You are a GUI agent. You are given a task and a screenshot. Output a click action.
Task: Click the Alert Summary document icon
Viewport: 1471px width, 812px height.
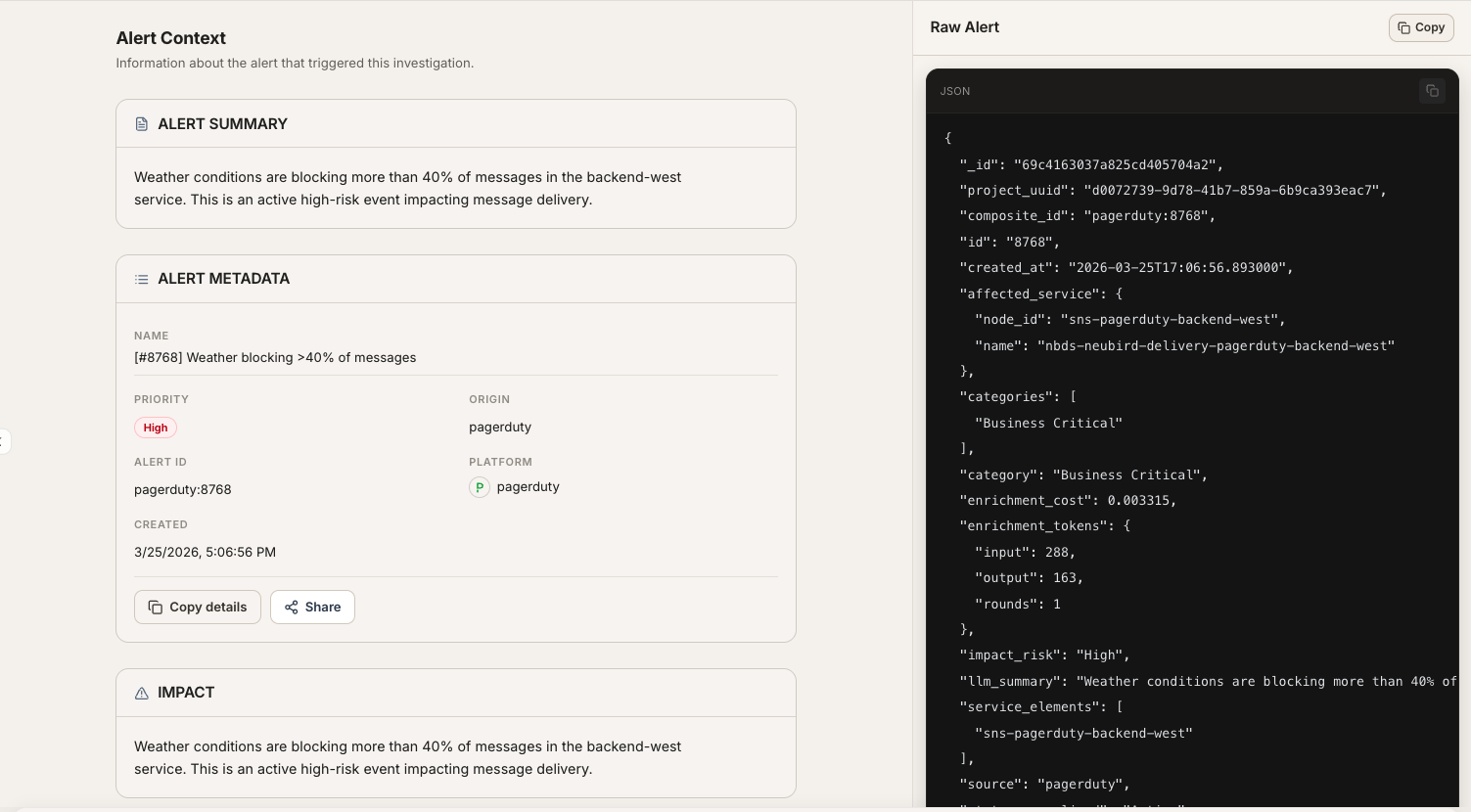[x=142, y=124]
